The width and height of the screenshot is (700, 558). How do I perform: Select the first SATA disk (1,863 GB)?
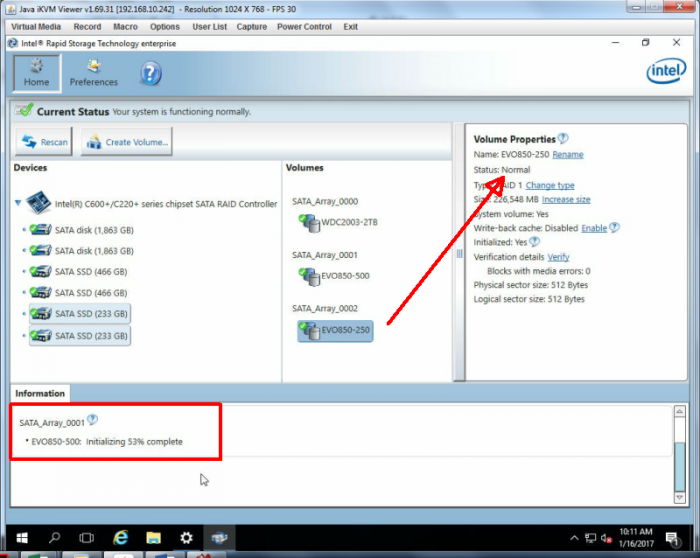coord(82,230)
